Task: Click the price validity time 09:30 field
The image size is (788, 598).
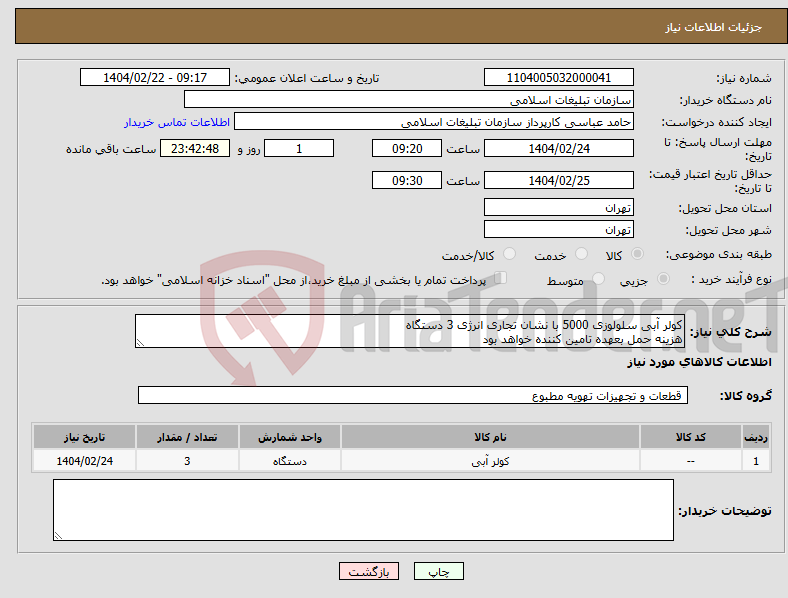Action: 407,180
